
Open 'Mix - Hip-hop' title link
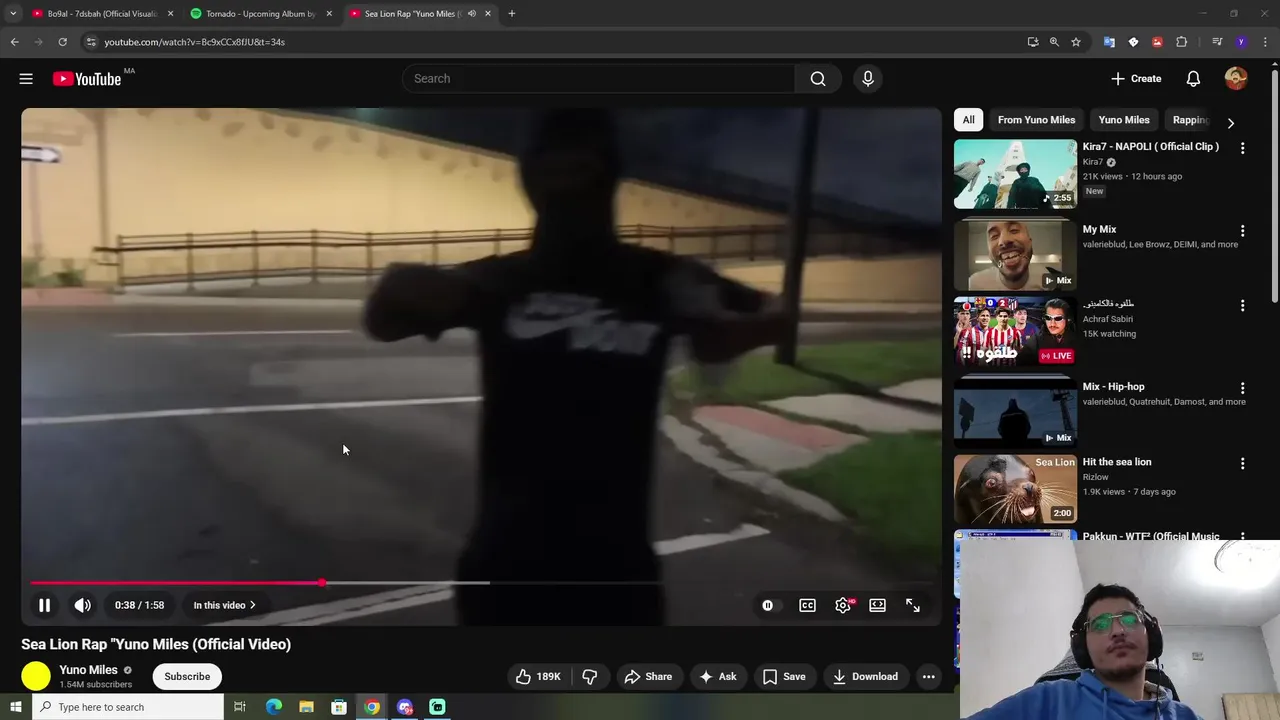click(x=1113, y=386)
